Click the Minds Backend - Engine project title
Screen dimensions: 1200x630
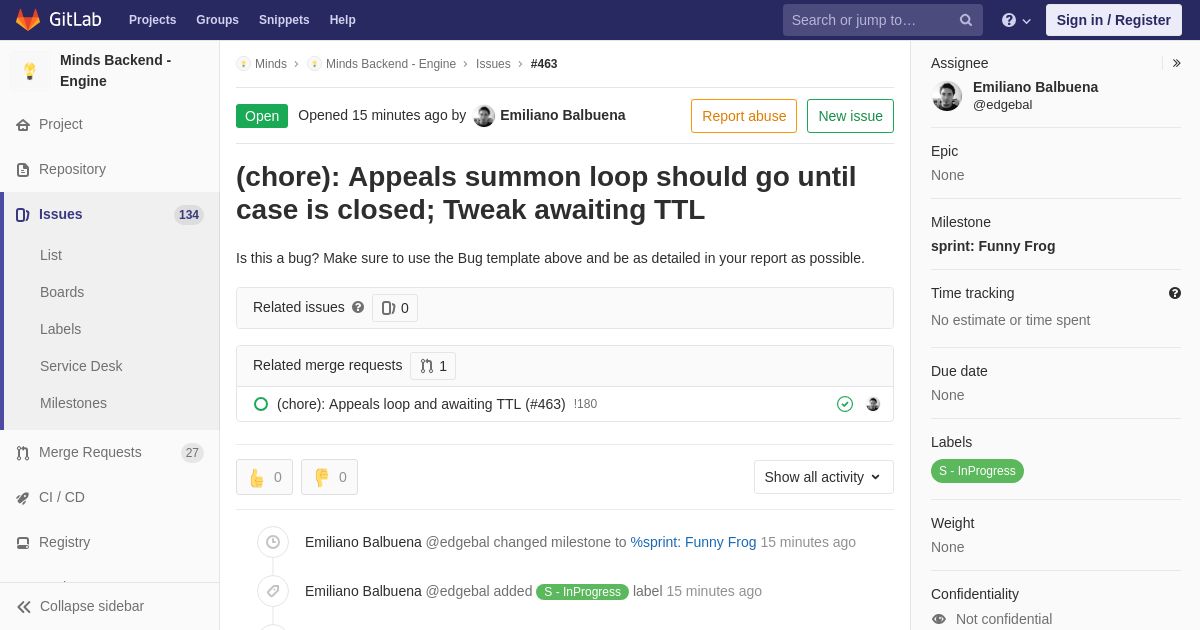point(115,70)
